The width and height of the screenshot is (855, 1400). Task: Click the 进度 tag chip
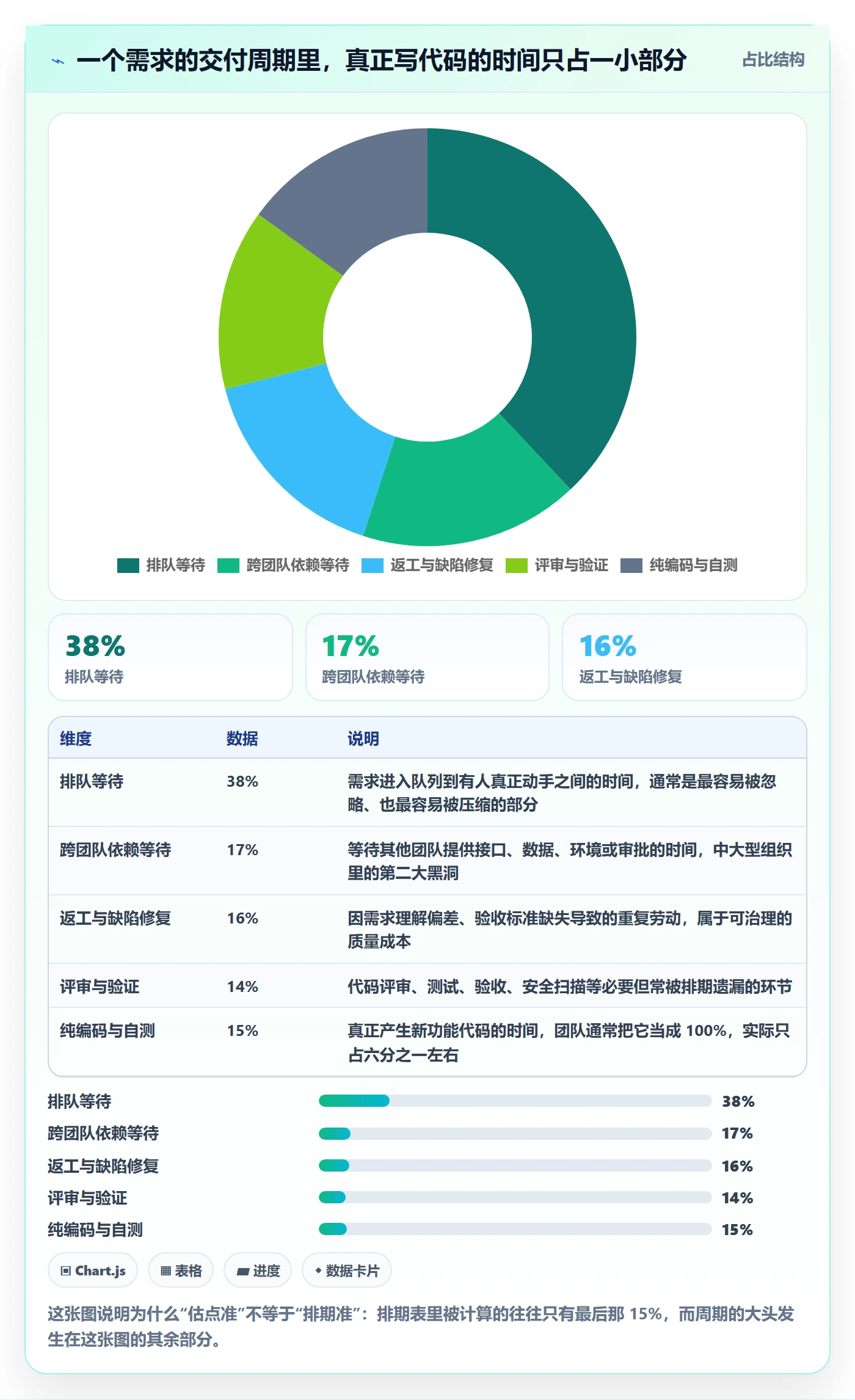258,1271
